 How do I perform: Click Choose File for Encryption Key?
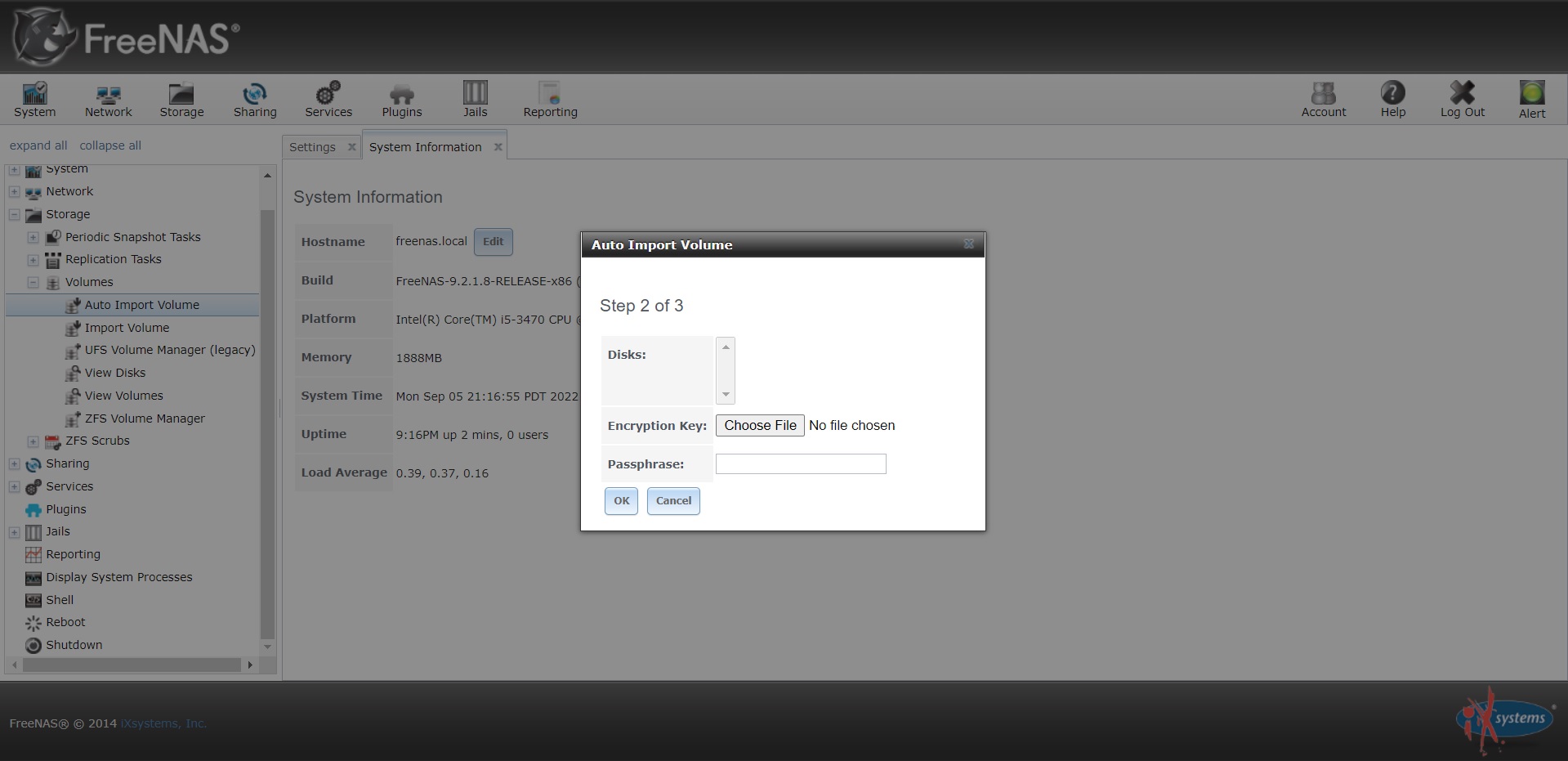pos(760,425)
